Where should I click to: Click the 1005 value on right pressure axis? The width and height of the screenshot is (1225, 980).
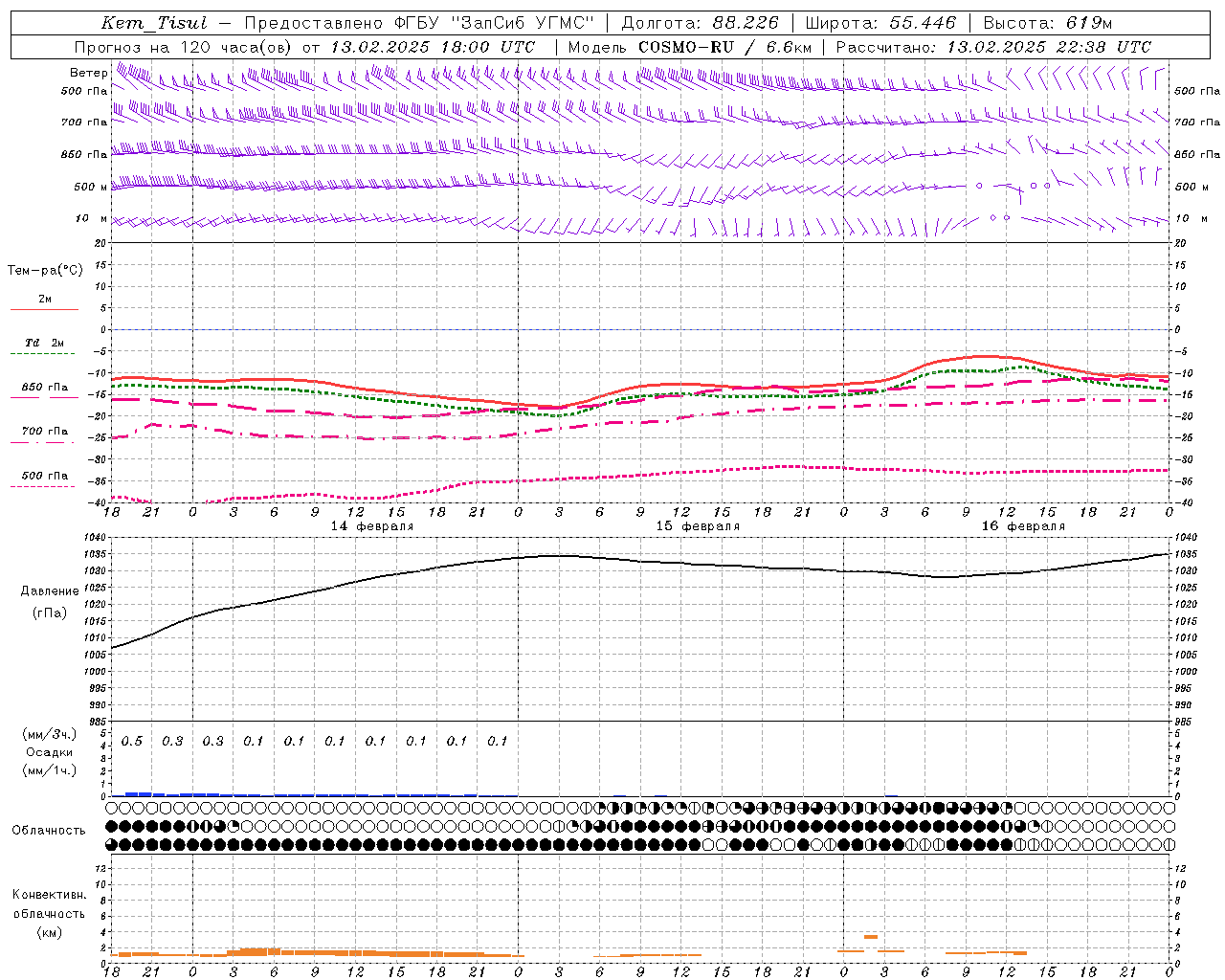pos(1185,655)
